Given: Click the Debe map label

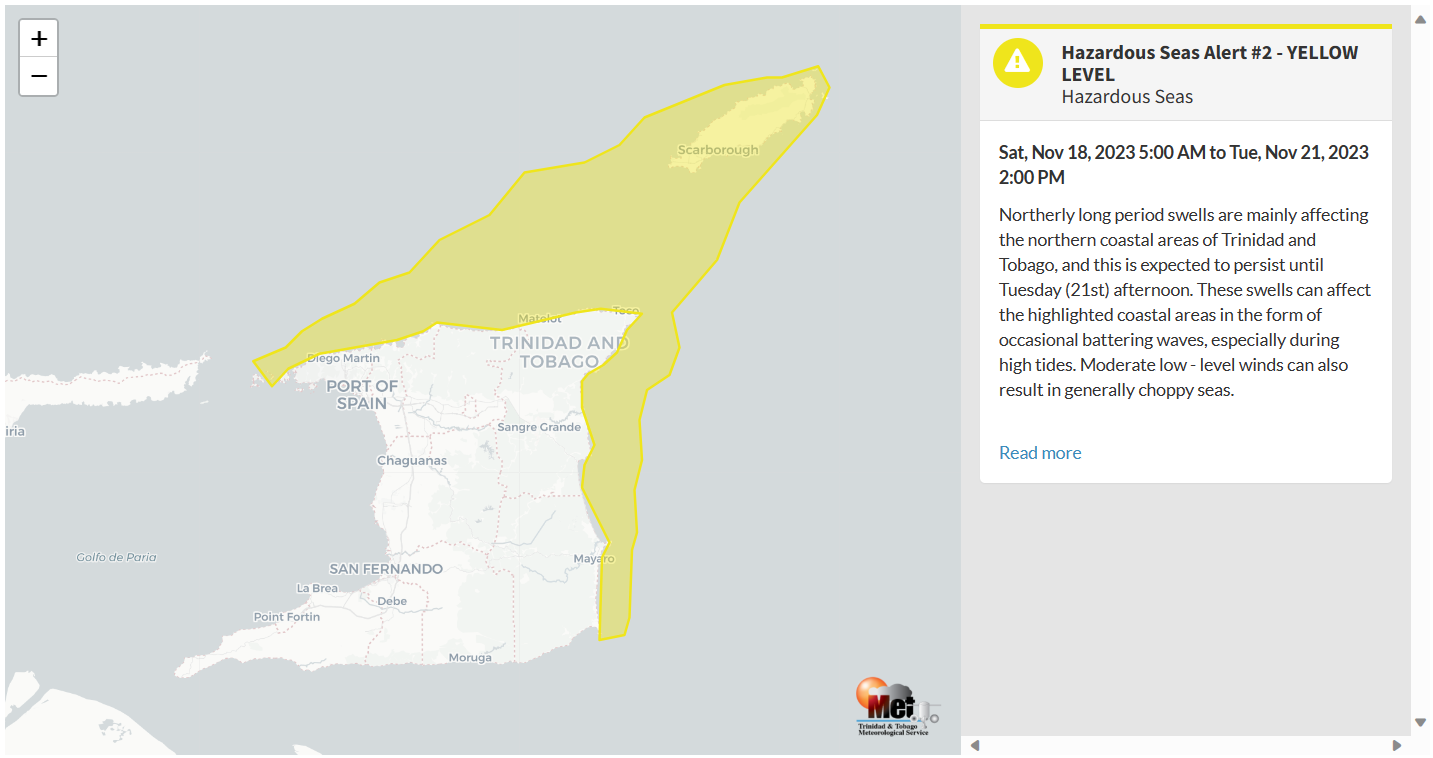Looking at the screenshot, I should [392, 601].
